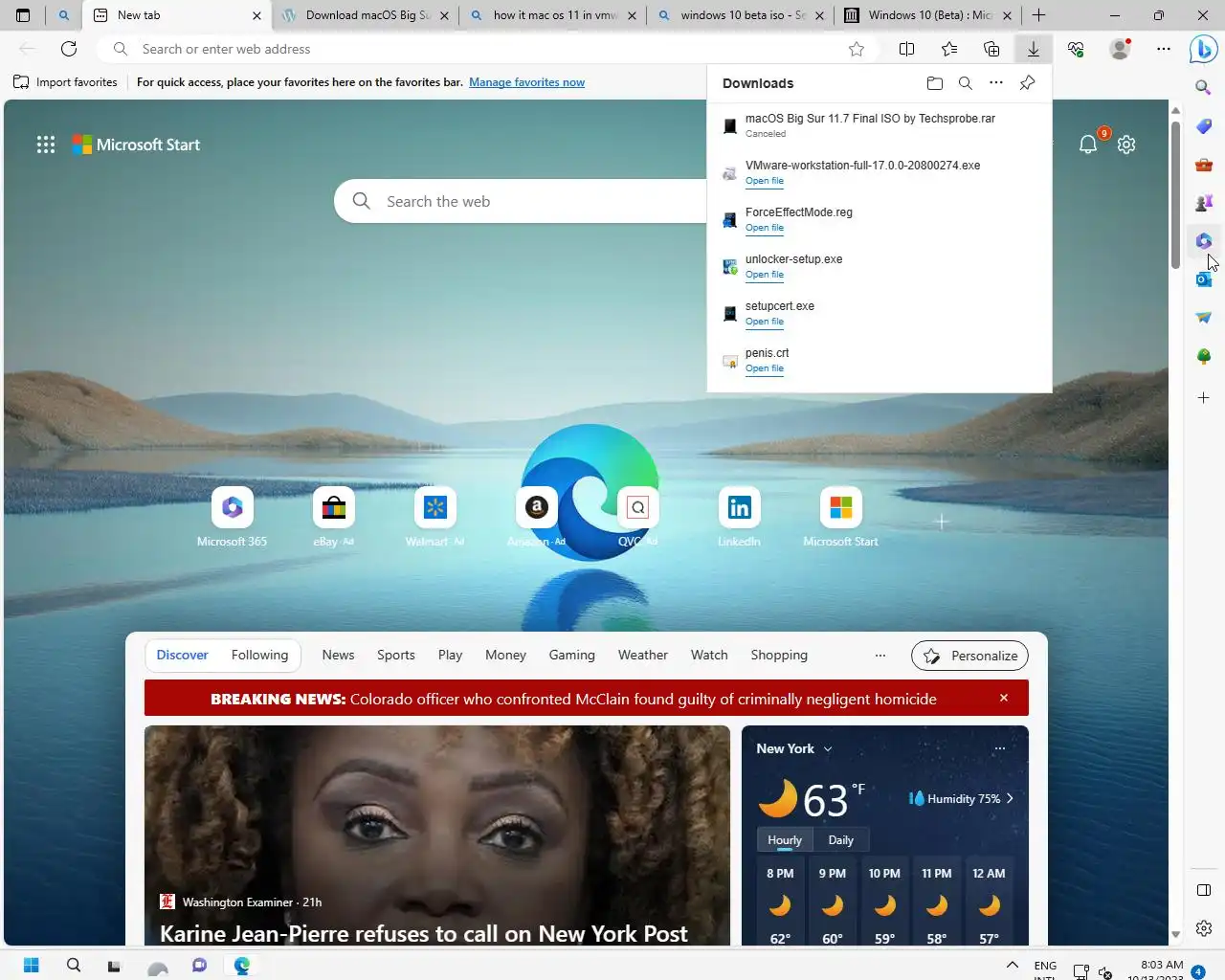Image resolution: width=1225 pixels, height=980 pixels.
Task: Open the Gaming category
Action: (x=571, y=656)
